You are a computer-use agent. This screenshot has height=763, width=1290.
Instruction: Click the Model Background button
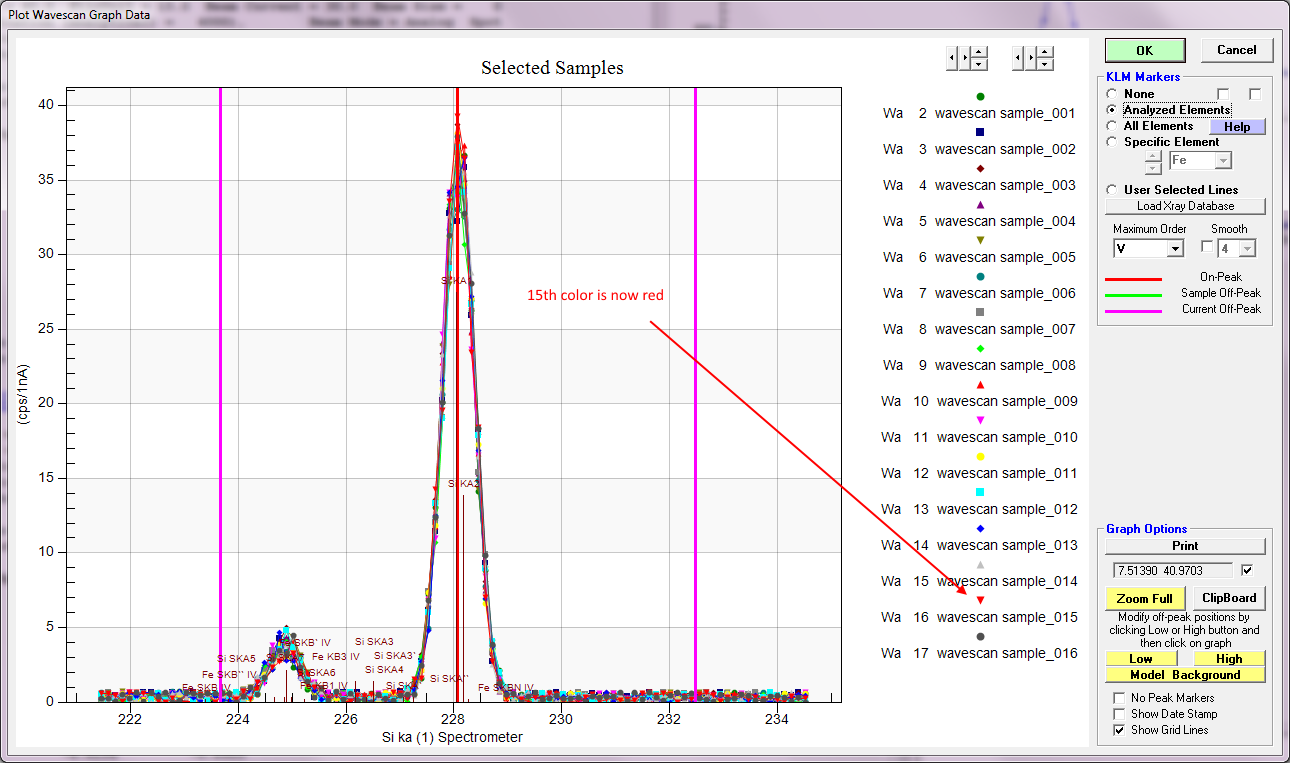coord(1185,675)
